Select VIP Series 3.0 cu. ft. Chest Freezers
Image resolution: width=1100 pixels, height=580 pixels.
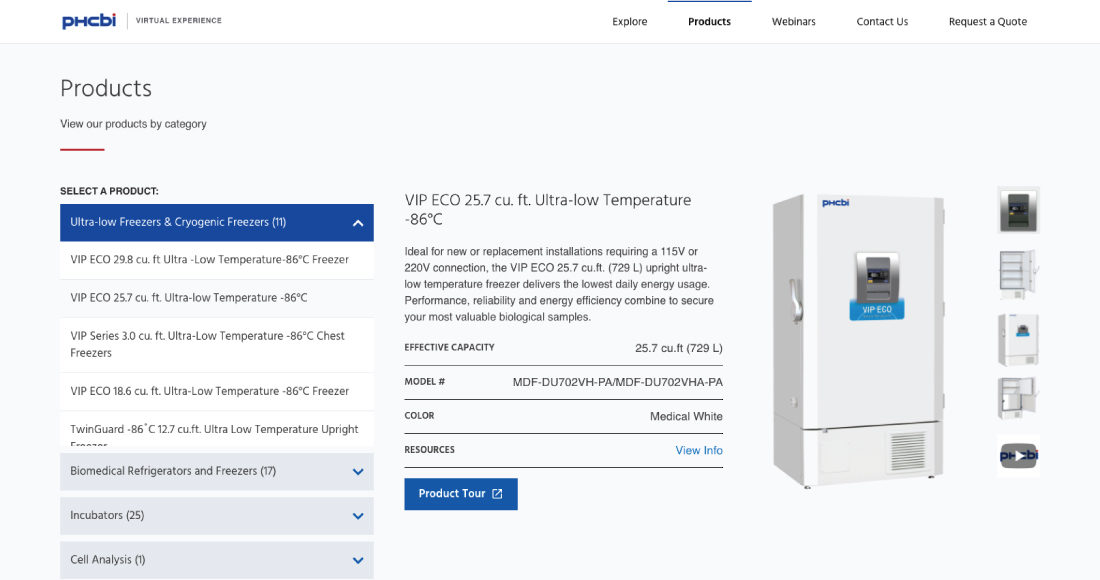pos(207,344)
